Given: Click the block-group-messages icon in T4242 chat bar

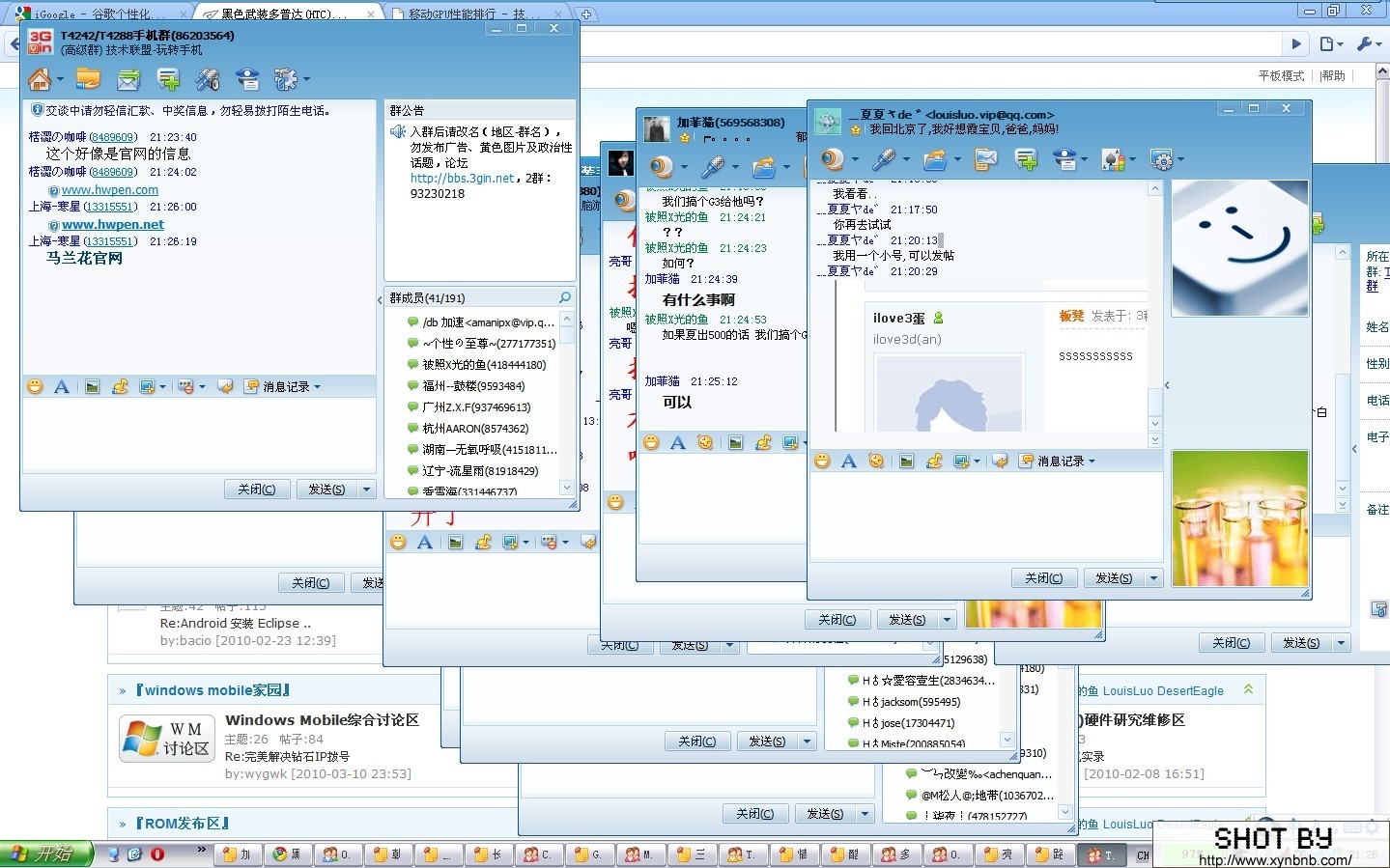Looking at the screenshot, I should pos(185,386).
